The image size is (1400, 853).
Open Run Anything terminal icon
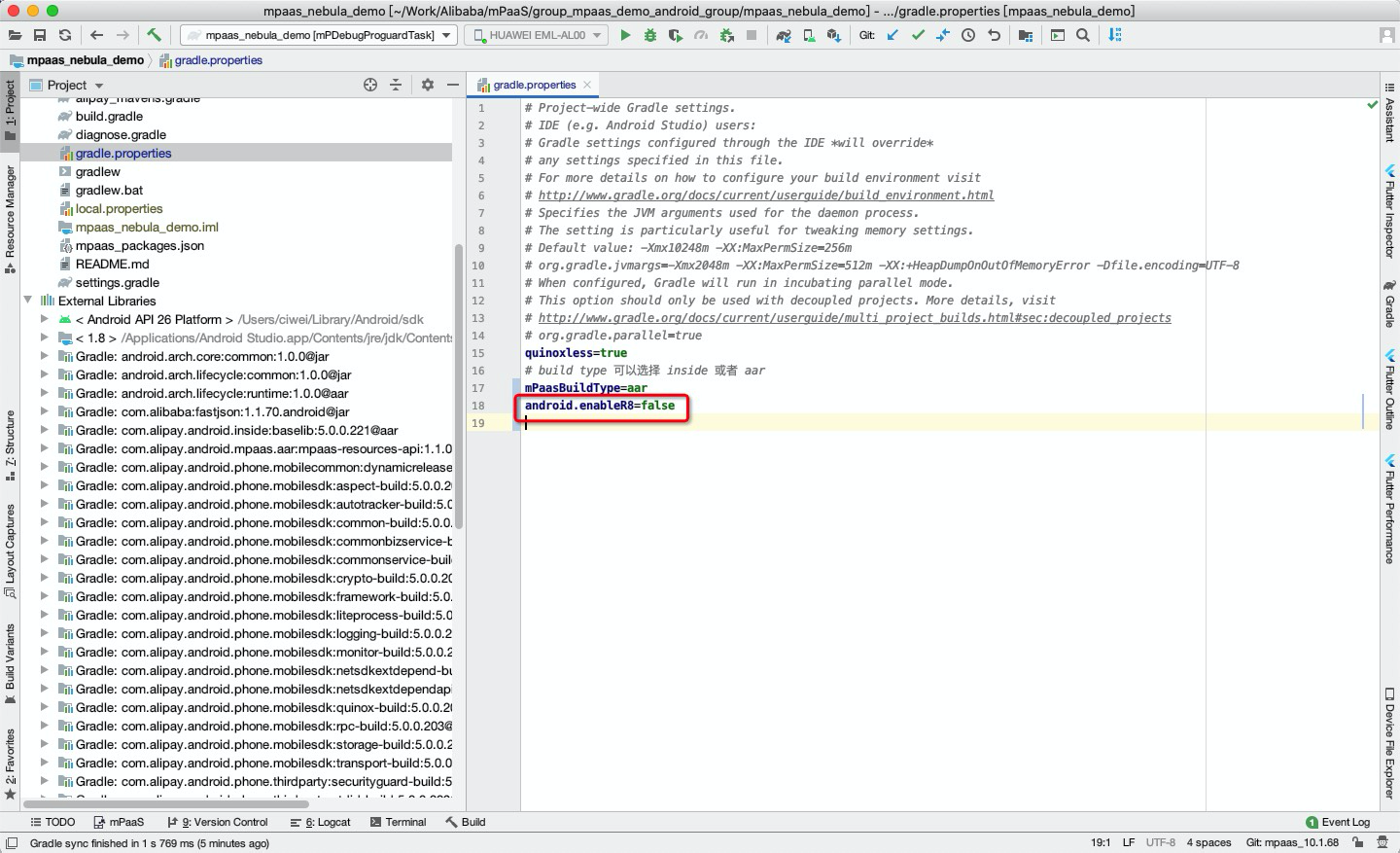[1058, 35]
